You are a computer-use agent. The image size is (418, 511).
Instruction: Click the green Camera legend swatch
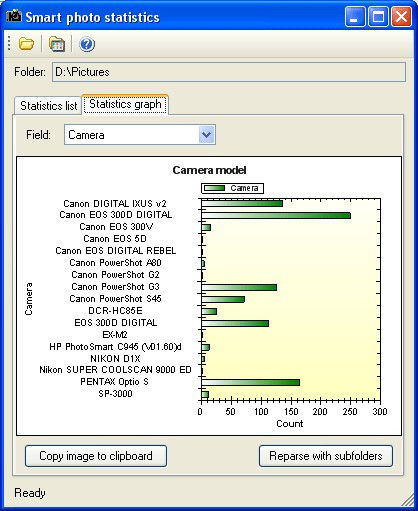pyautogui.click(x=214, y=188)
